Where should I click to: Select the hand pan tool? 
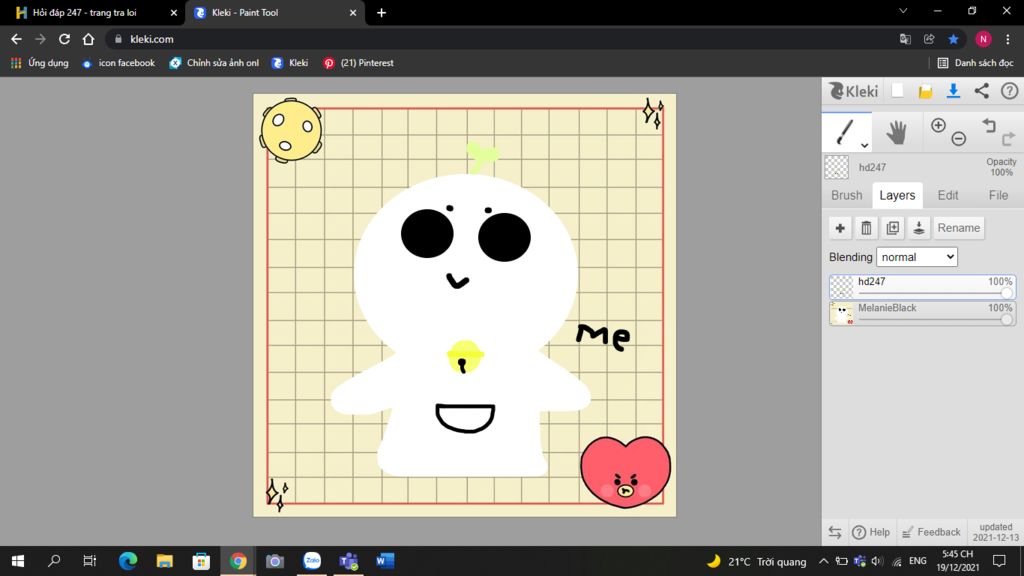coord(897,132)
